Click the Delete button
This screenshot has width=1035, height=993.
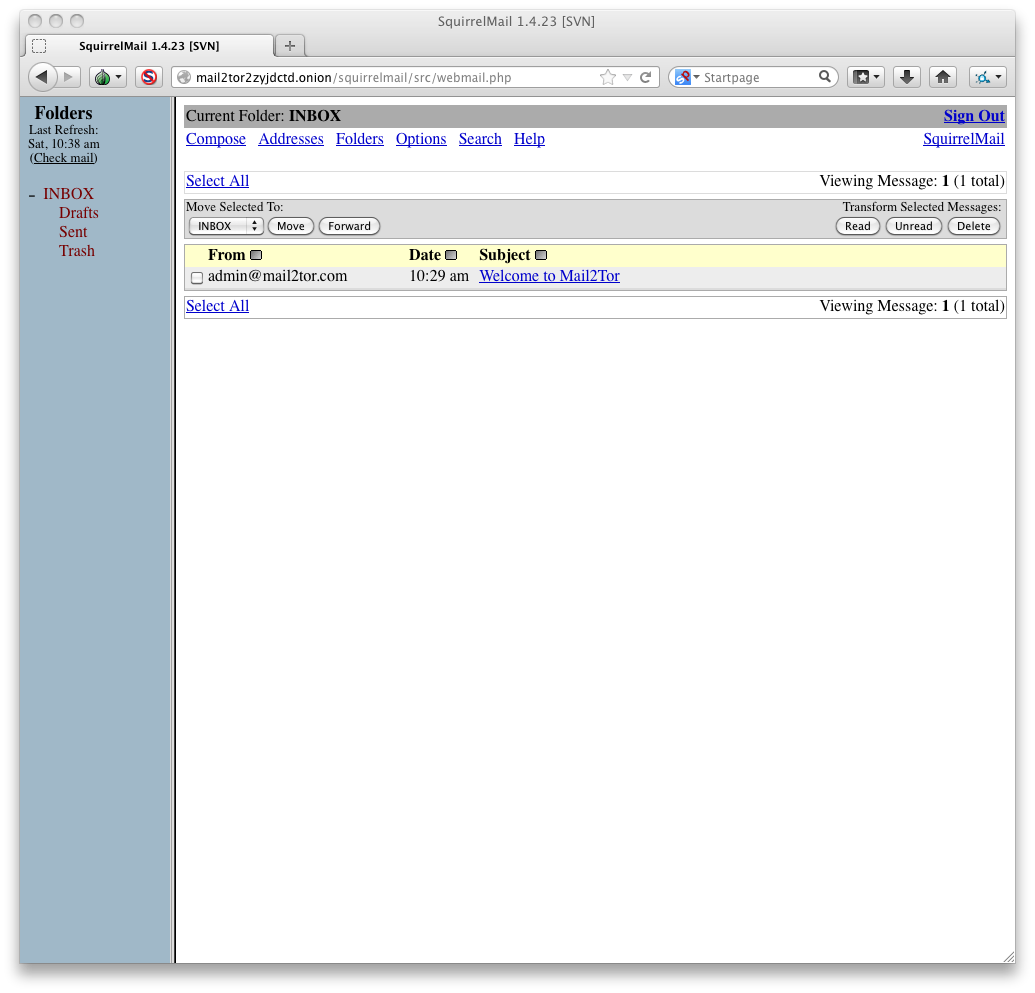[x=973, y=226]
